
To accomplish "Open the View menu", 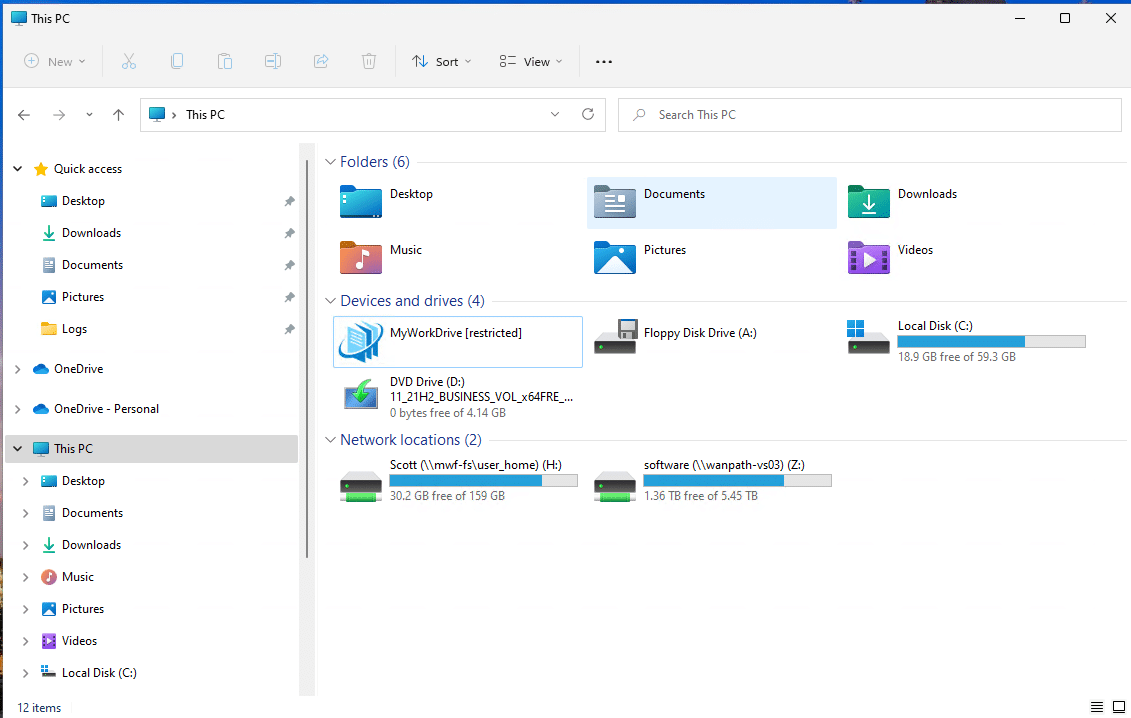I will point(531,61).
